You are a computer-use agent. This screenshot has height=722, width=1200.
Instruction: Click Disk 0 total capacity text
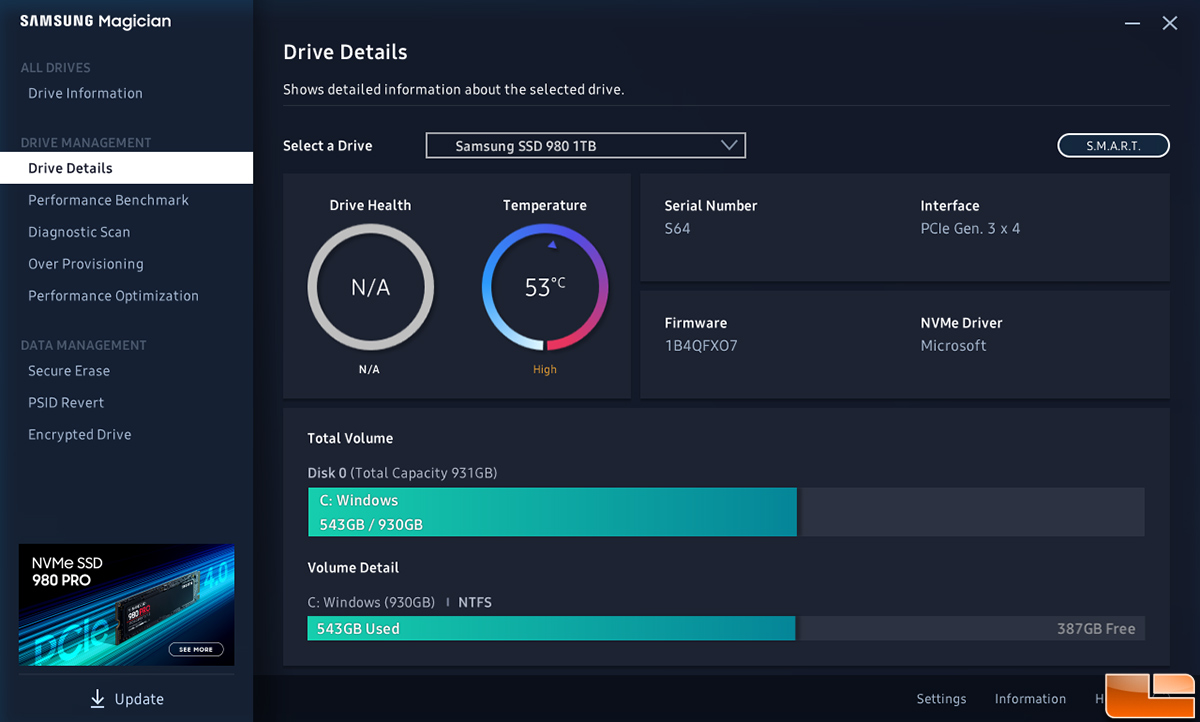click(x=402, y=473)
